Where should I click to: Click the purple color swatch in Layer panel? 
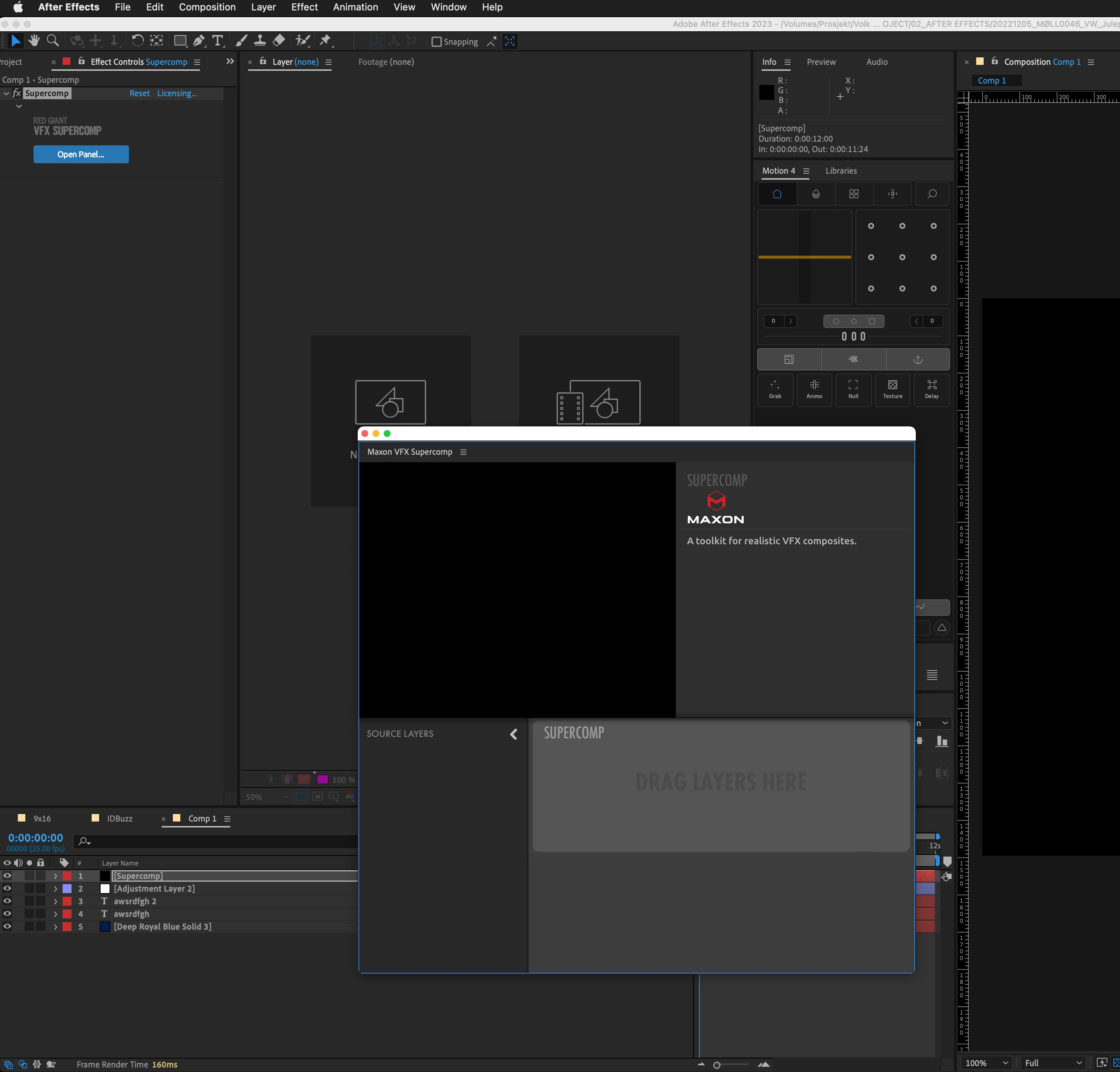point(322,779)
